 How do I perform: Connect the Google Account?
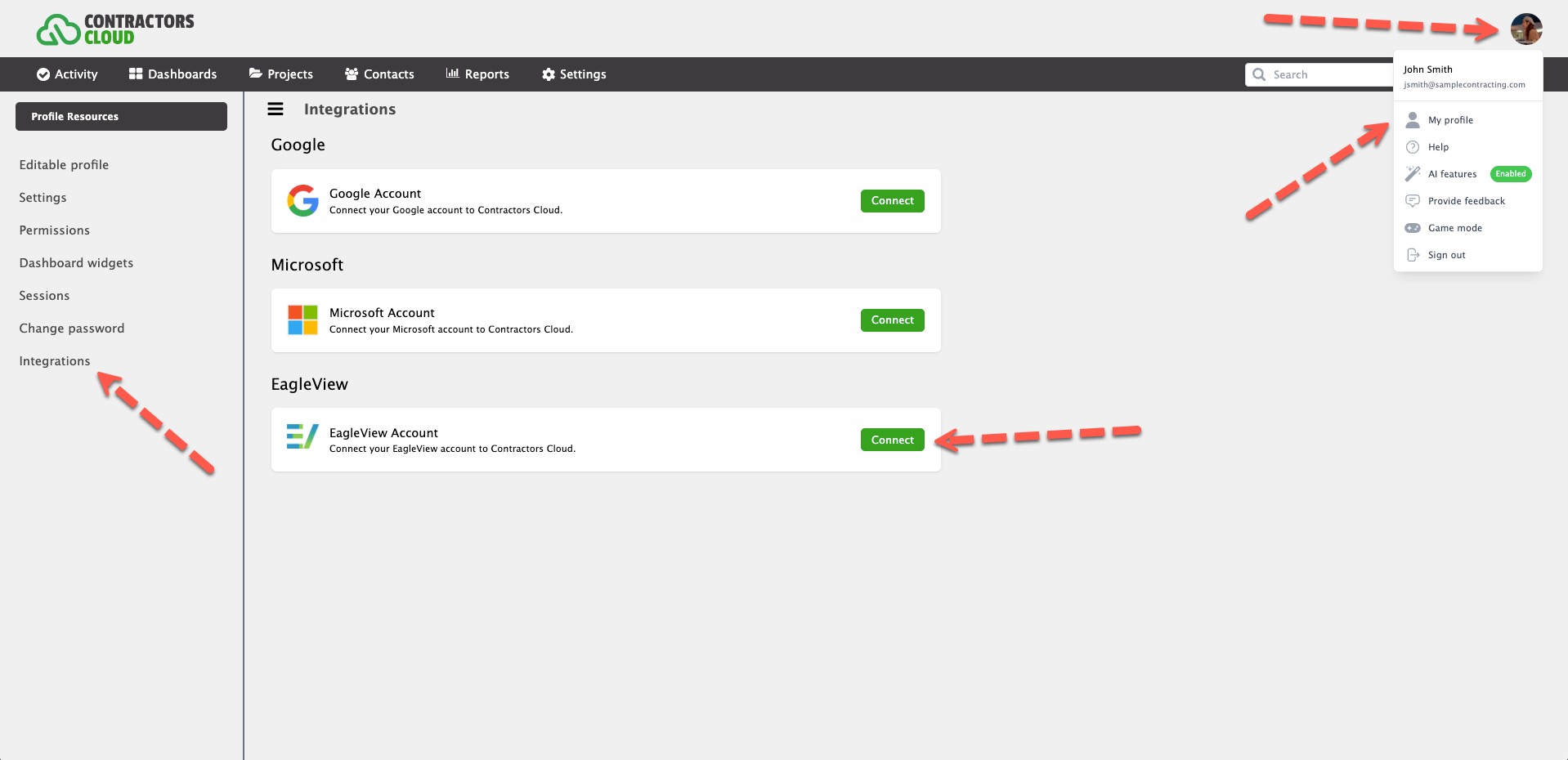pyautogui.click(x=892, y=201)
